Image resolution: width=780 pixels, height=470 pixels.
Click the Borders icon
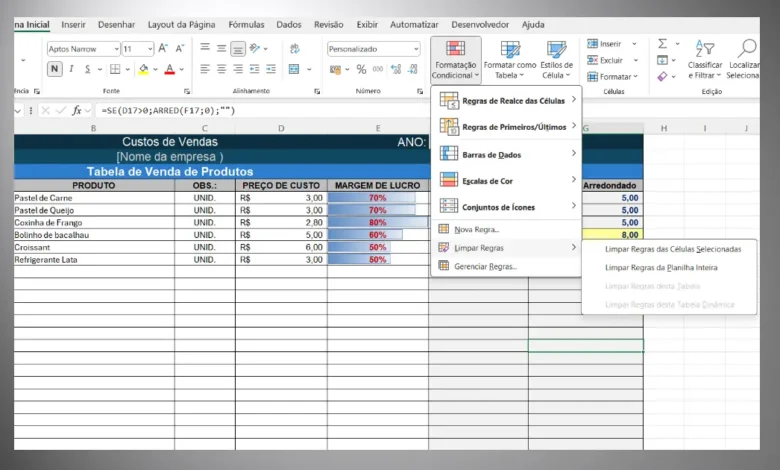click(115, 69)
